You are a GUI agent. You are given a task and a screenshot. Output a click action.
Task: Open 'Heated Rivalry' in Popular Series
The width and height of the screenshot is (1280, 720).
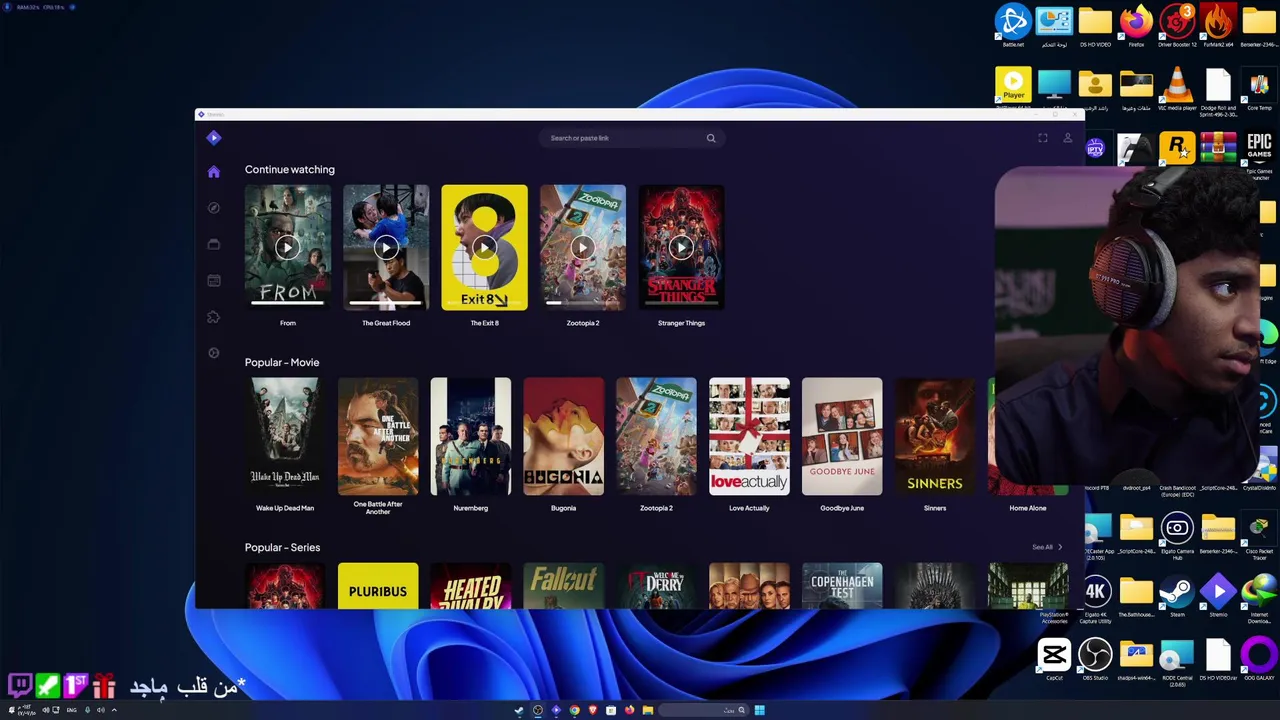470,586
